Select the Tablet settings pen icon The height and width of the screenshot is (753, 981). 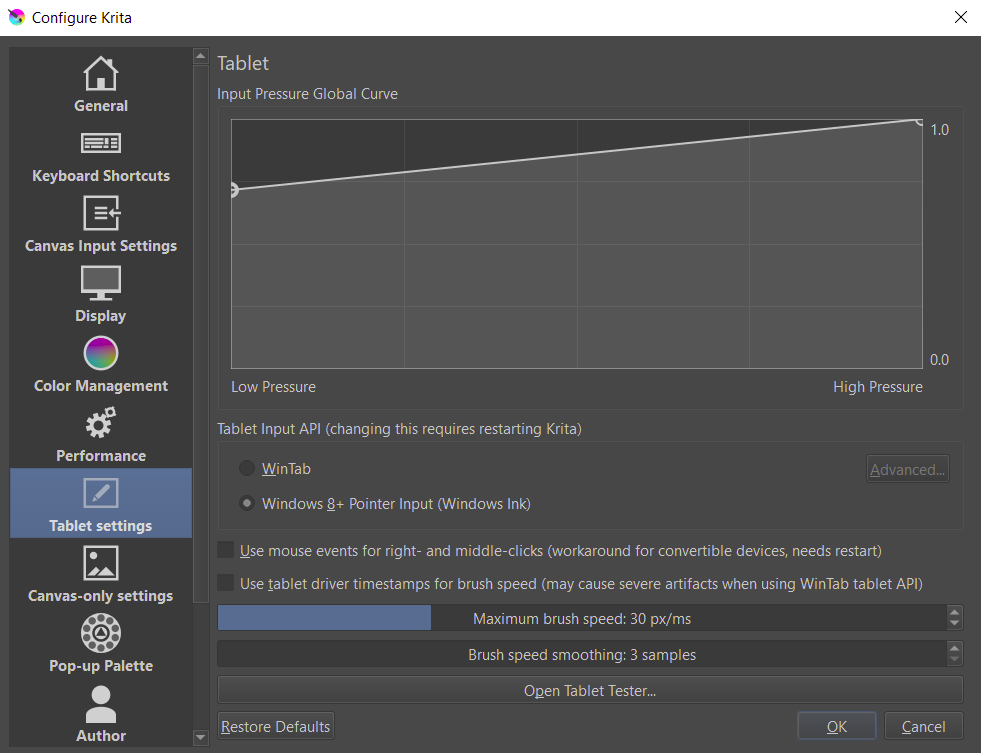(x=101, y=493)
